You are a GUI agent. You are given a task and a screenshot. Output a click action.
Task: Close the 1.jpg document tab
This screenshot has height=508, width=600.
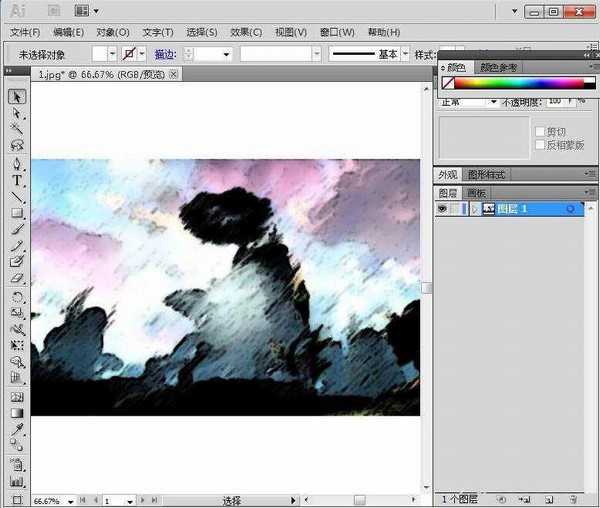(173, 74)
